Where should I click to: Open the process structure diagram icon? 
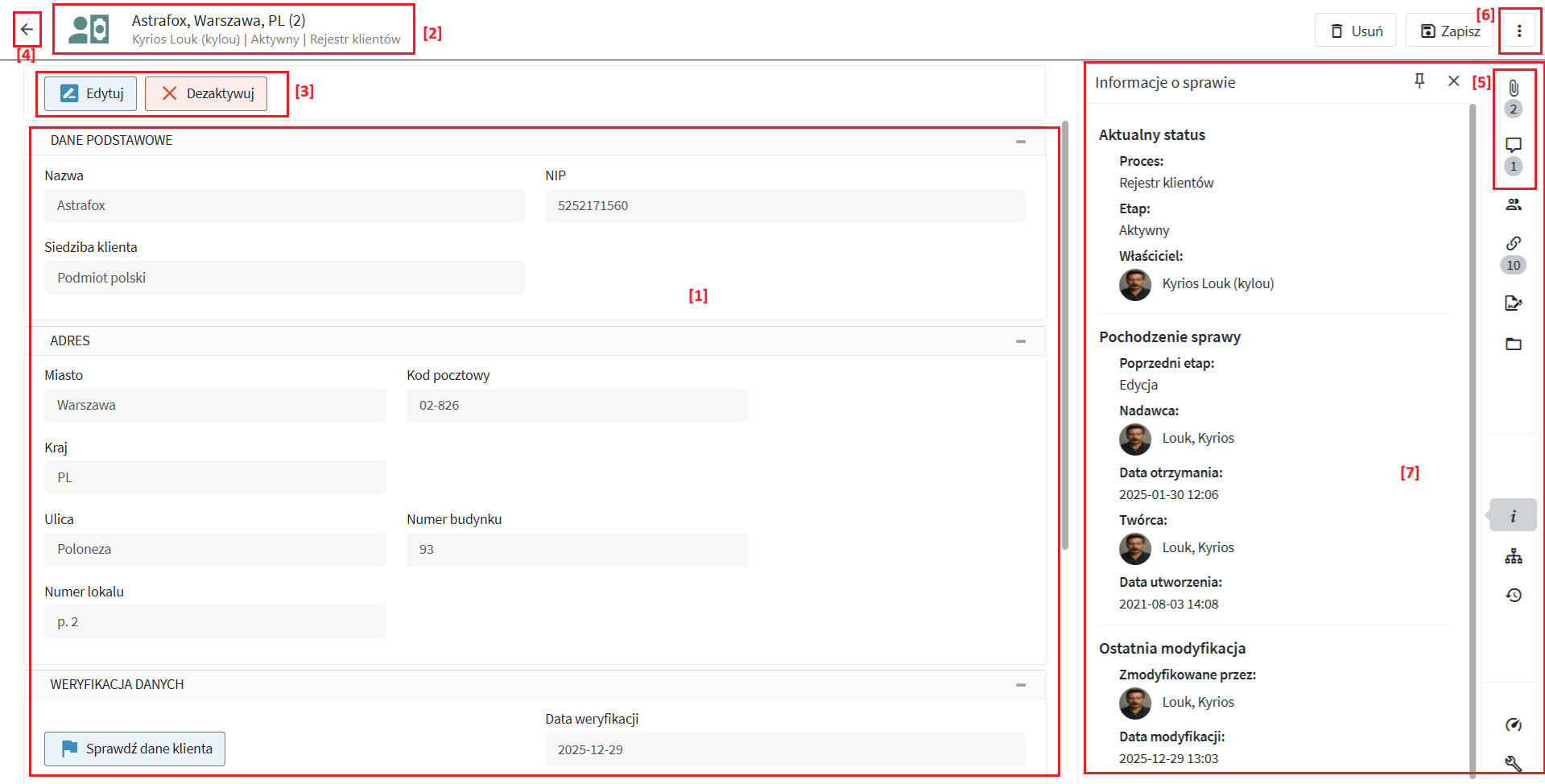tap(1514, 556)
